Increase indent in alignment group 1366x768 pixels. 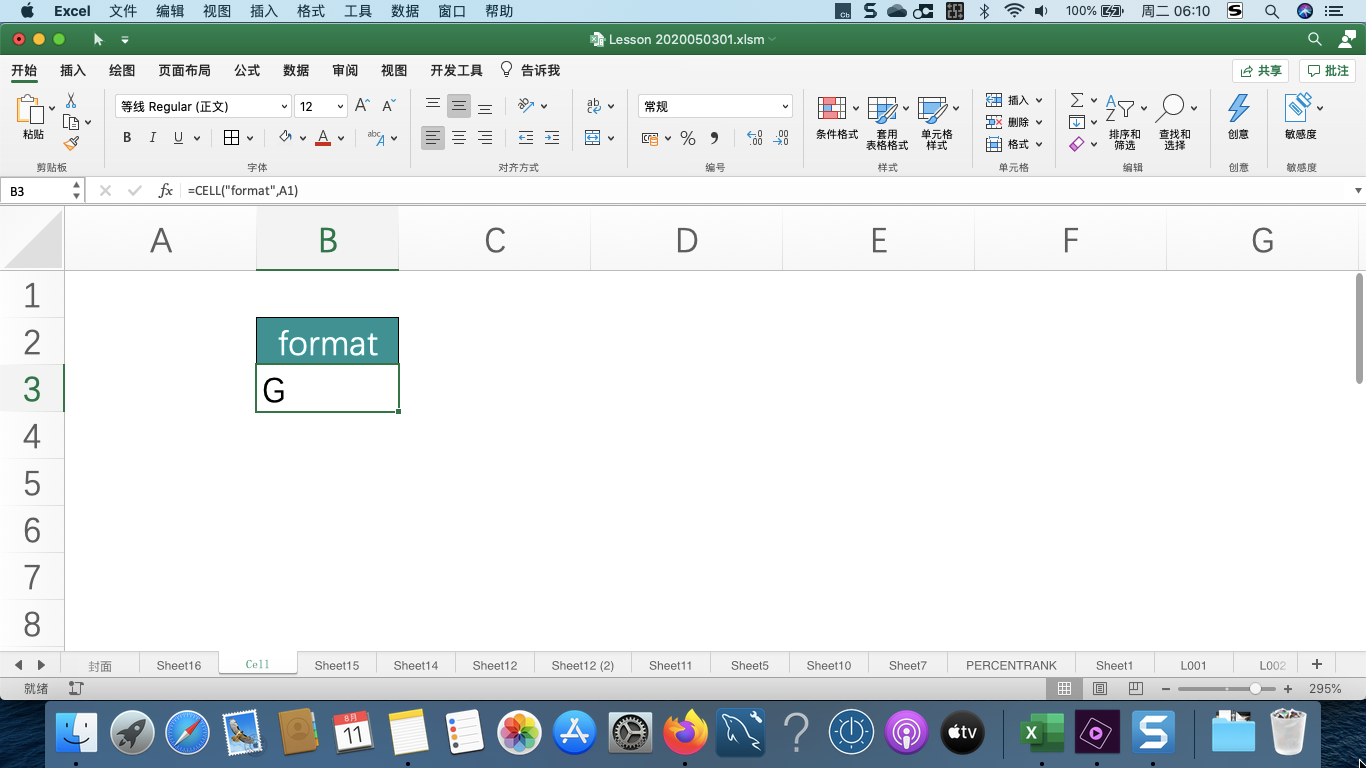552,138
